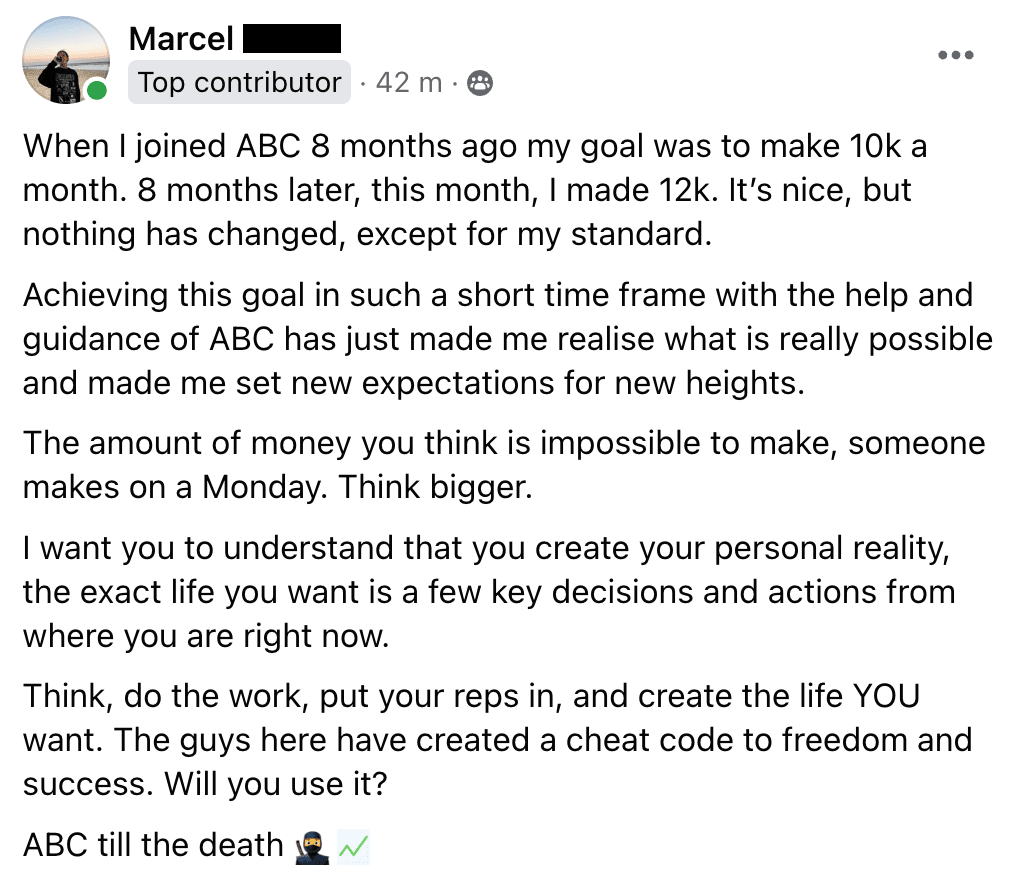Open the post via 42 m timestamp

pyautogui.click(x=409, y=83)
